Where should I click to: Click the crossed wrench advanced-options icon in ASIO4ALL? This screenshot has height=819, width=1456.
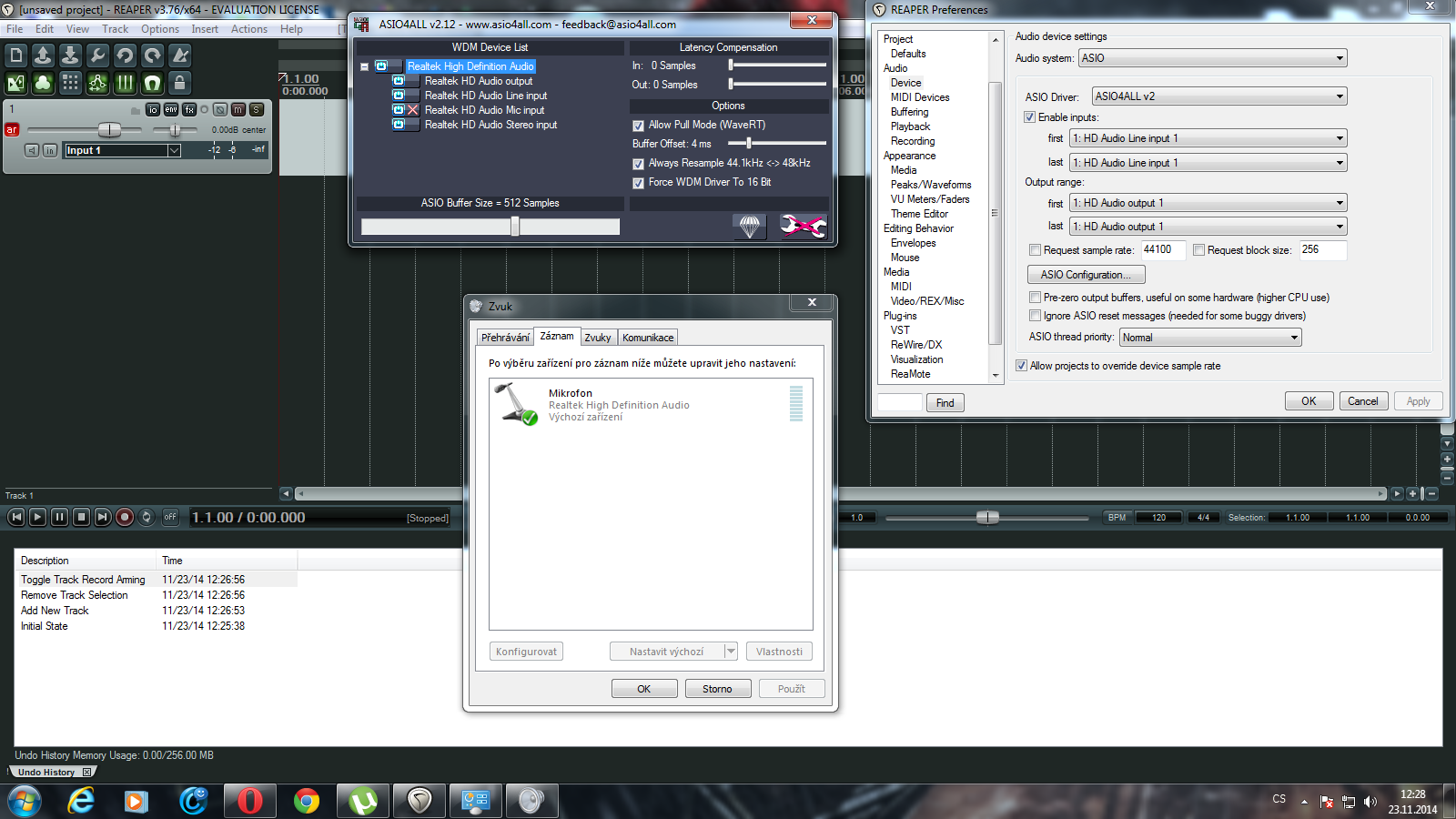coord(803,226)
